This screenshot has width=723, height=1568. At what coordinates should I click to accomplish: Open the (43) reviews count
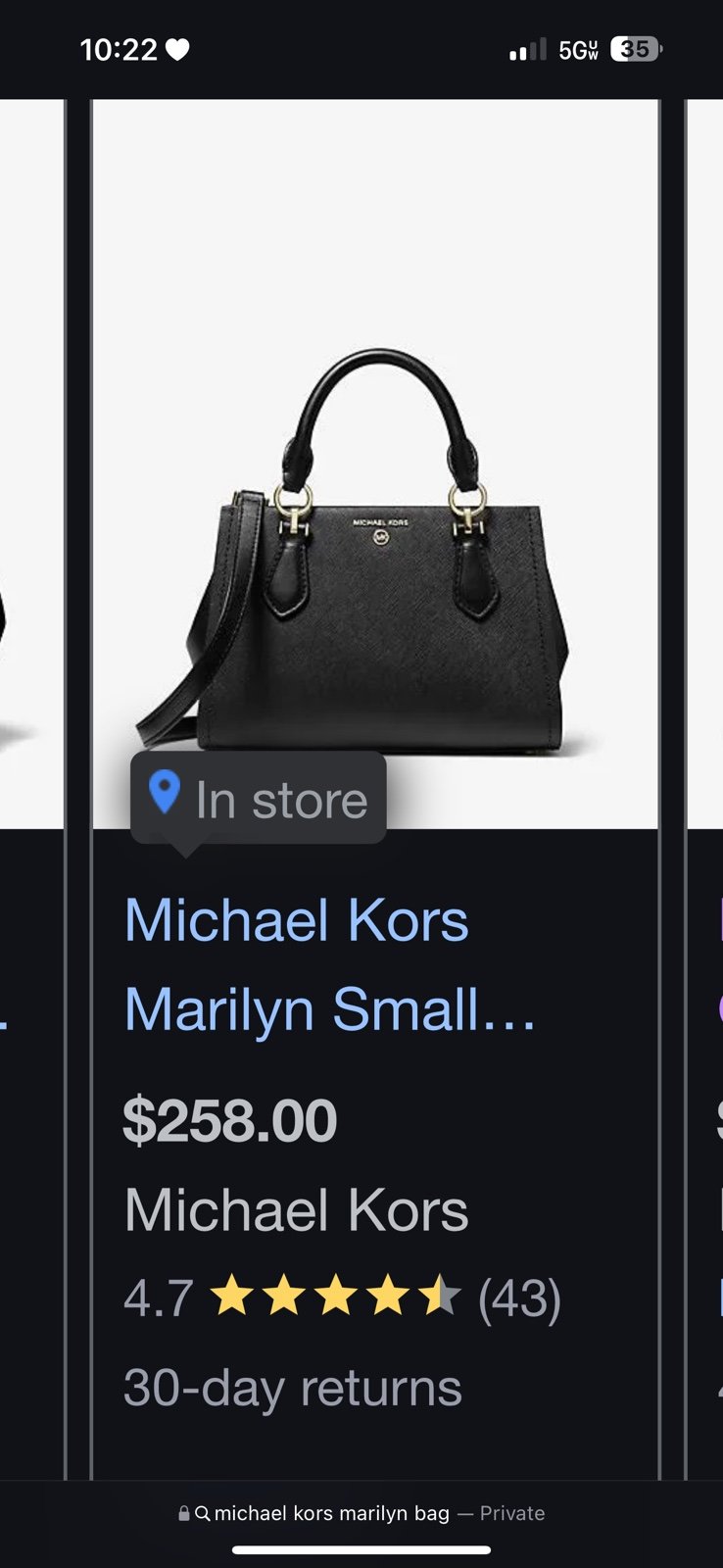tap(519, 1298)
